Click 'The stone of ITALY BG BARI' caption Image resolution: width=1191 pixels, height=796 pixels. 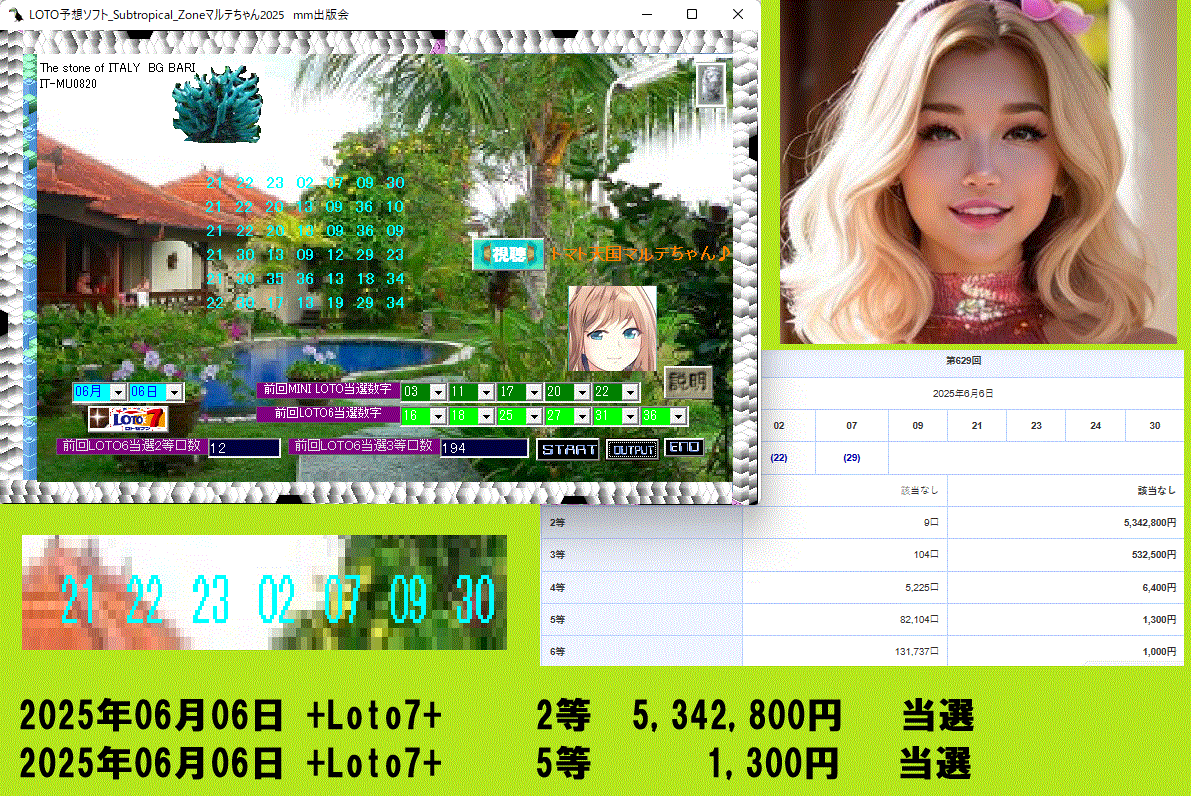[118, 68]
